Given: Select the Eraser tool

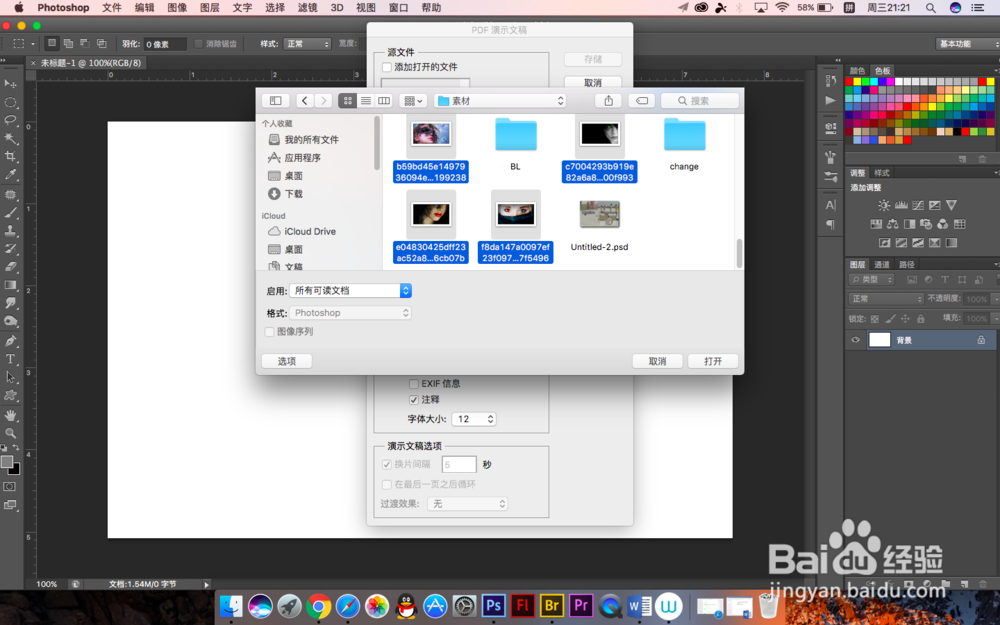Looking at the screenshot, I should coord(11,266).
